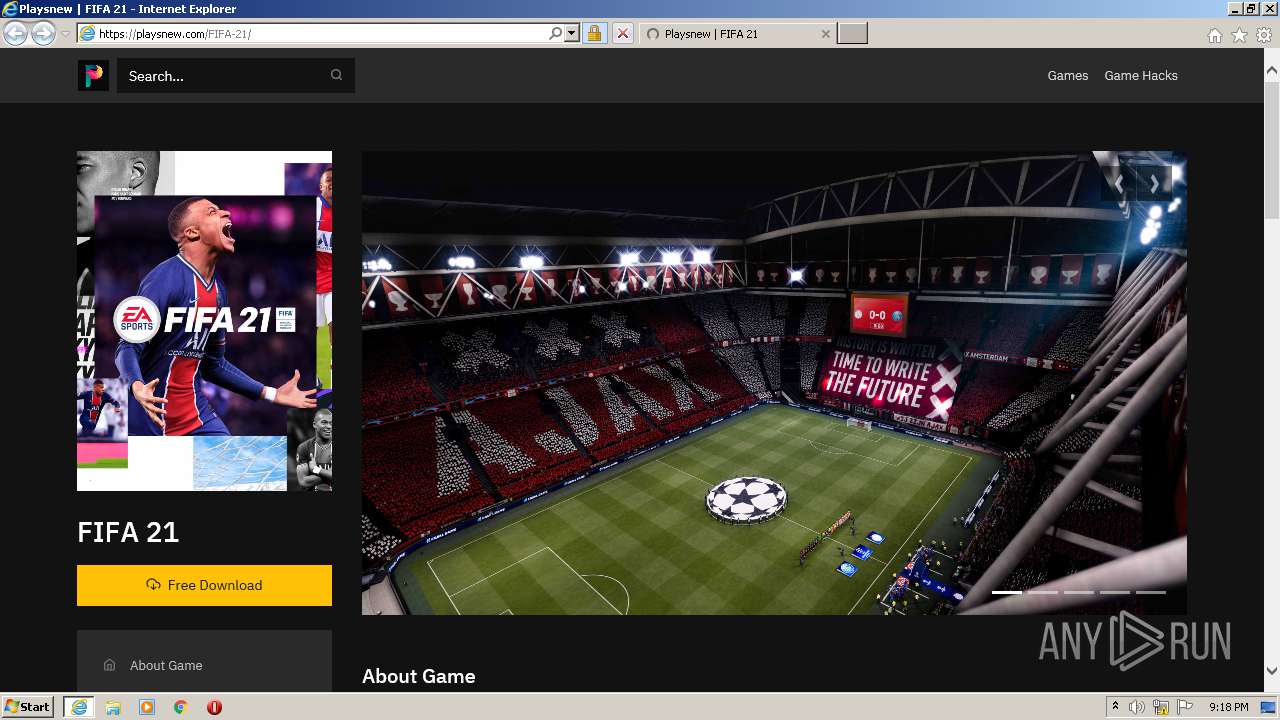Open Internet Explorer from the taskbar
Screen dimensions: 1280x720
coord(79,707)
